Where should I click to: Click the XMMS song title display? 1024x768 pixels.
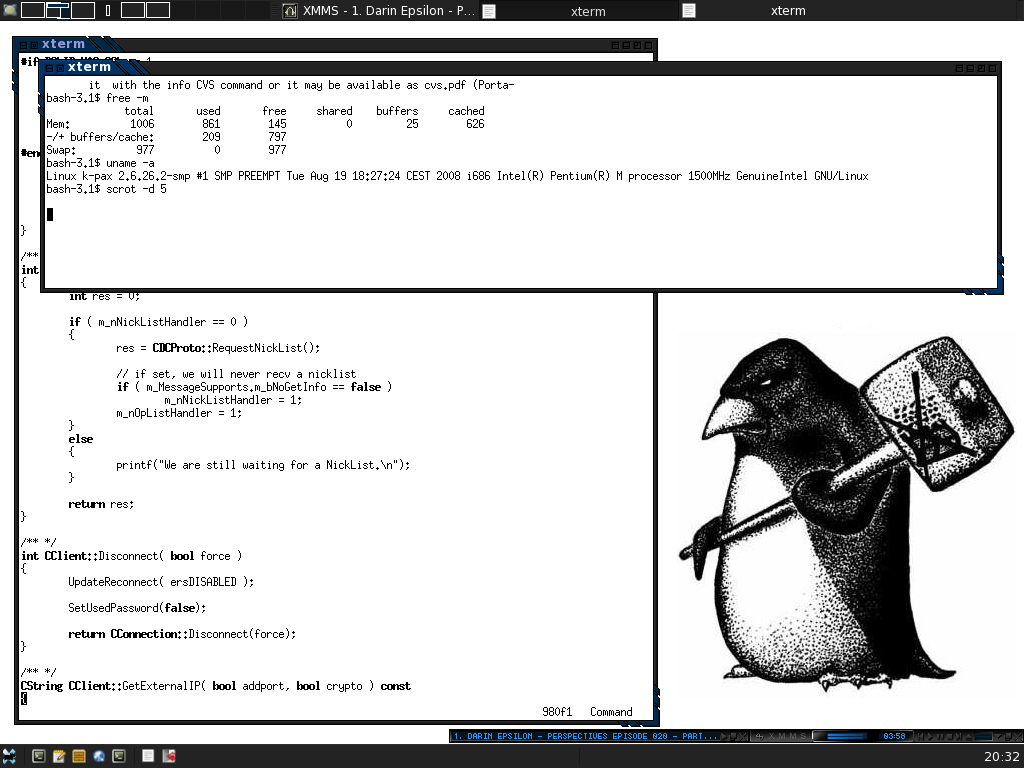tap(584, 736)
